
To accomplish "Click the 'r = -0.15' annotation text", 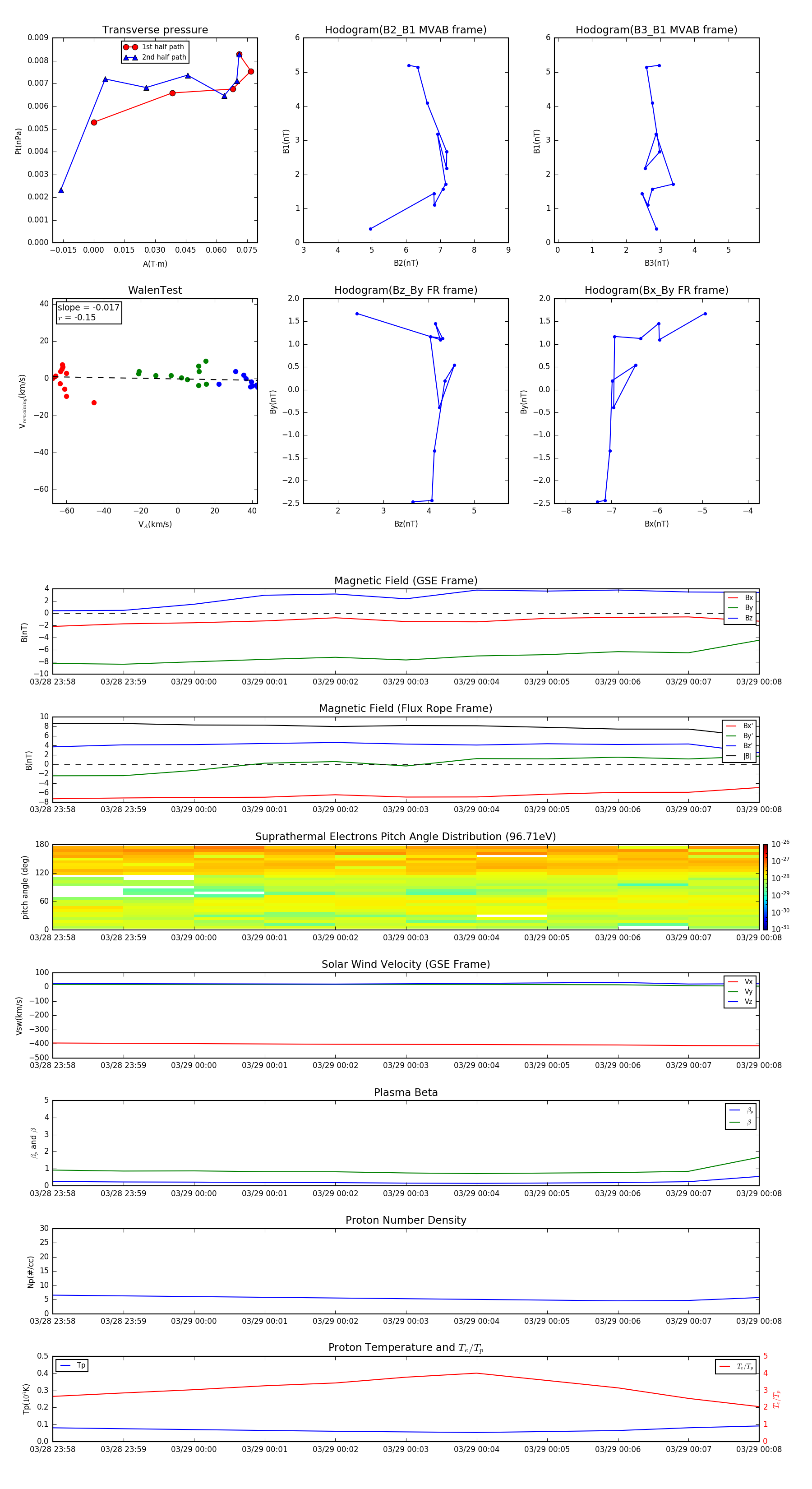I will pos(77,317).
